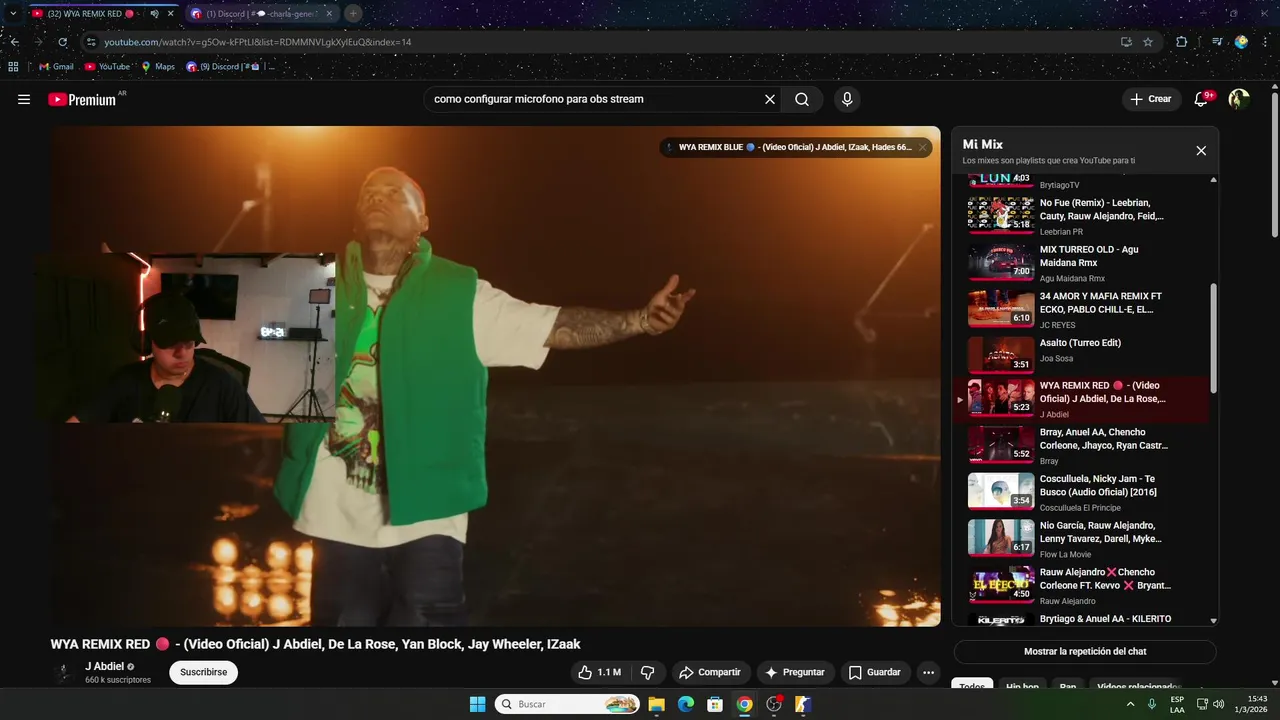Bookmark this page with the star icon

click(x=1148, y=42)
